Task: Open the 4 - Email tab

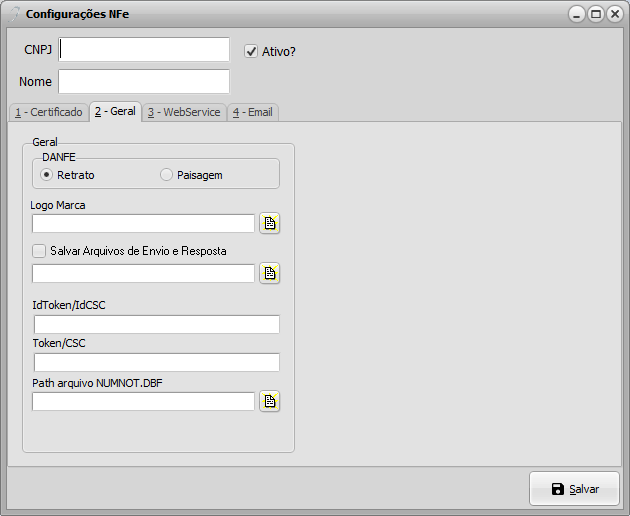Action: pos(253,112)
